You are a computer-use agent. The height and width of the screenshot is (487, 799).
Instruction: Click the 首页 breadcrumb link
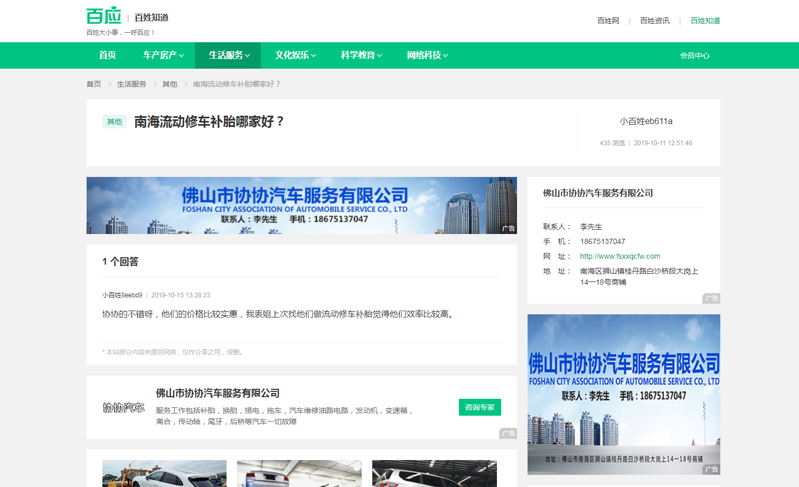[x=94, y=84]
